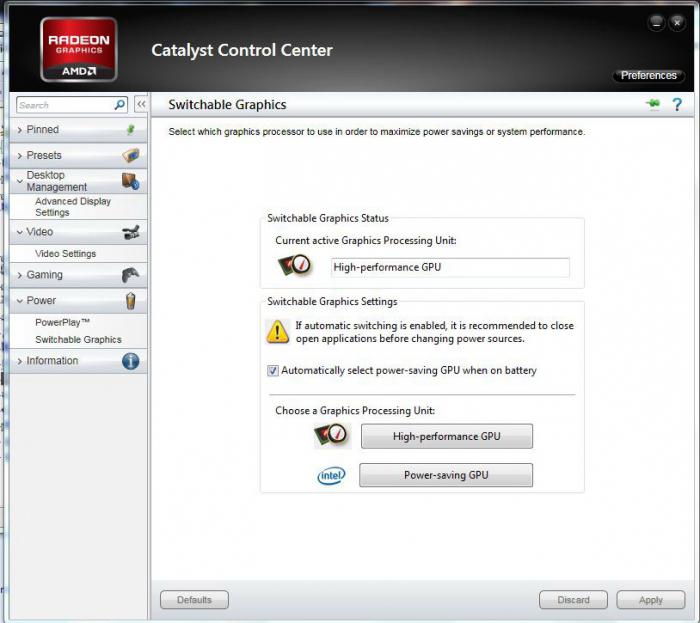Click the Power-saving GPU button
Viewport: 700px width, 623px height.
pyautogui.click(x=446, y=475)
